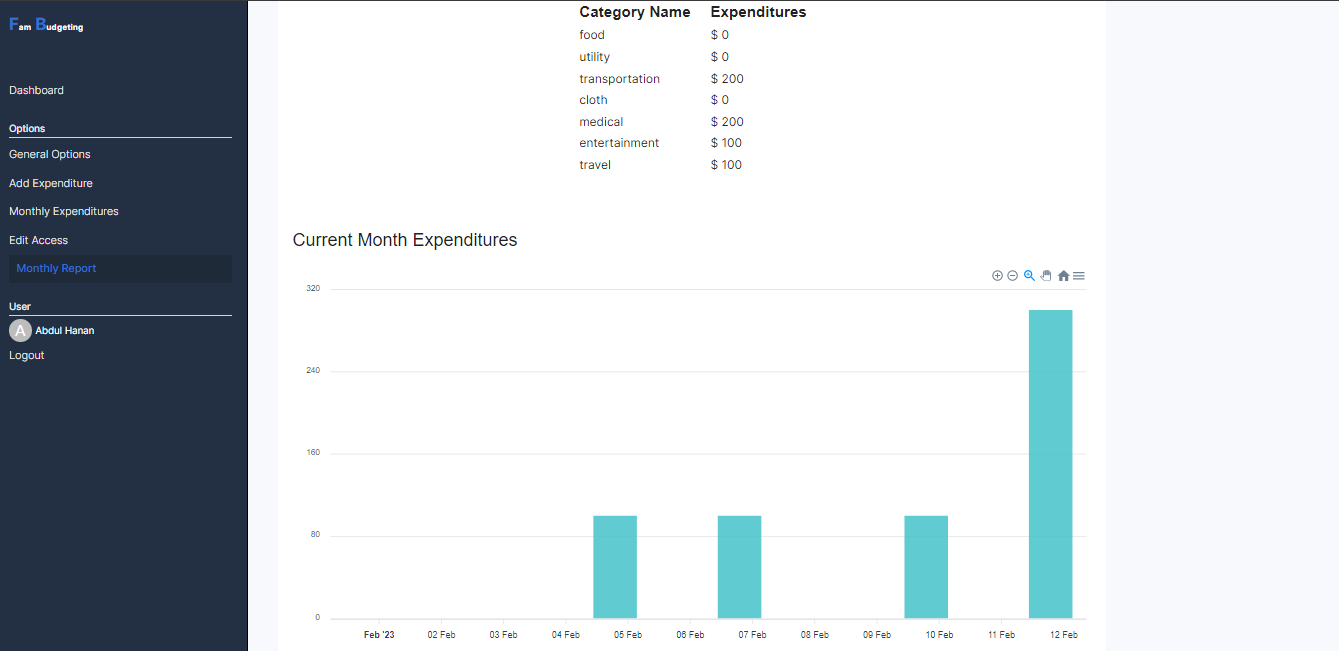The image size is (1339, 651).
Task: Click the 10 Feb bar
Action: (926, 567)
